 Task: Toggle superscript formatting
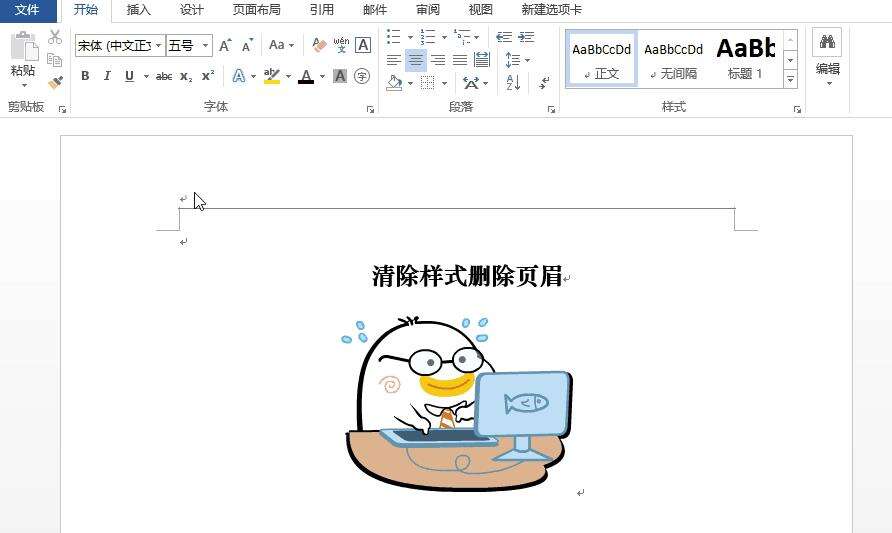[x=208, y=76]
